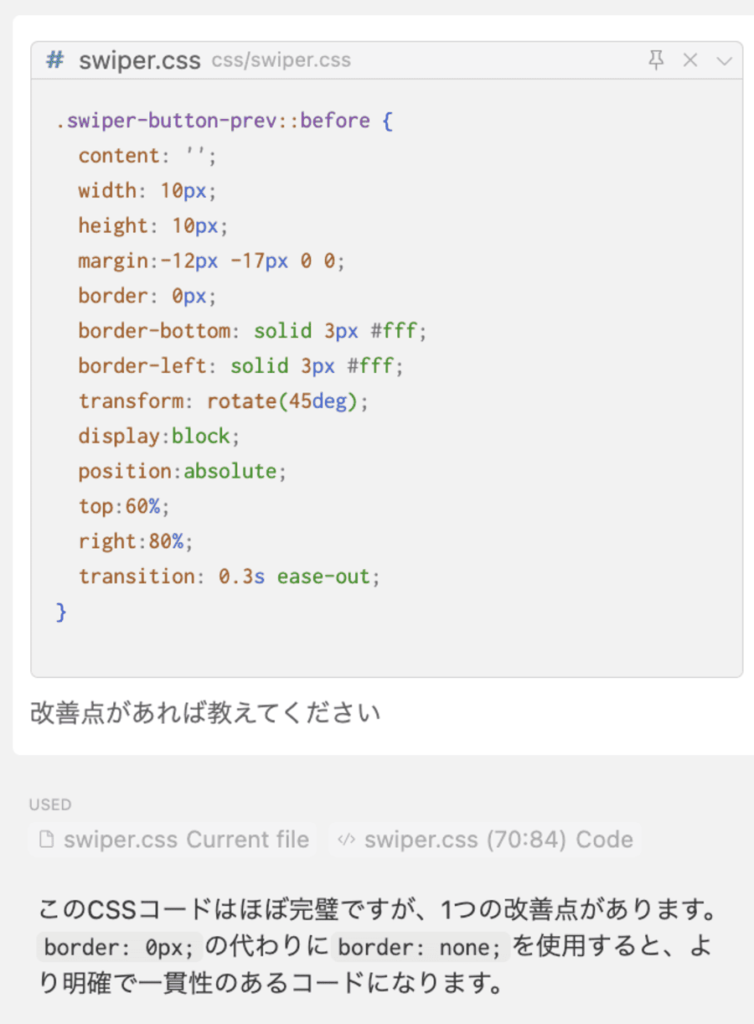This screenshot has height=1024, width=754.
Task: Remove the swiper.css snippet with X
Action: 690,60
